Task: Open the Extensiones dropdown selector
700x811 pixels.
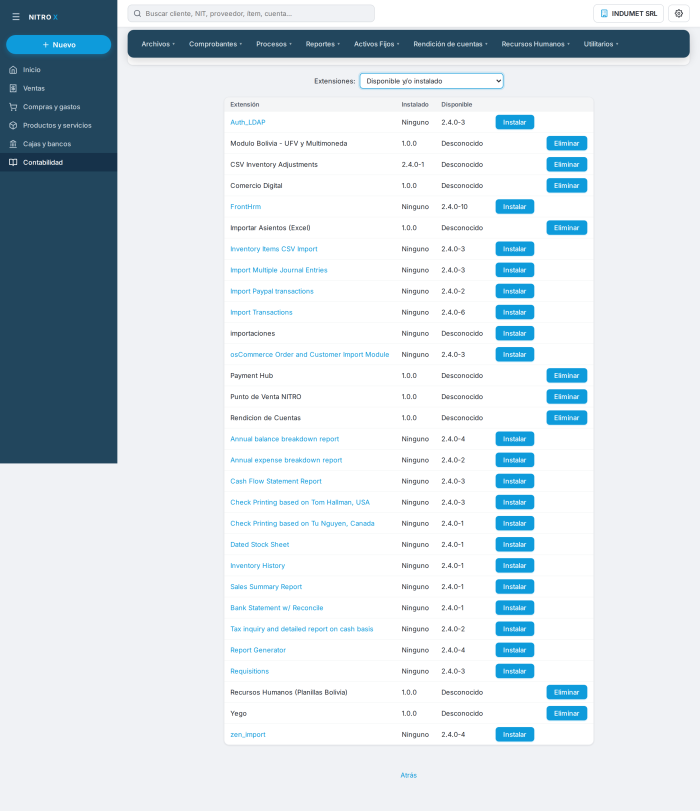Action: 431,81
